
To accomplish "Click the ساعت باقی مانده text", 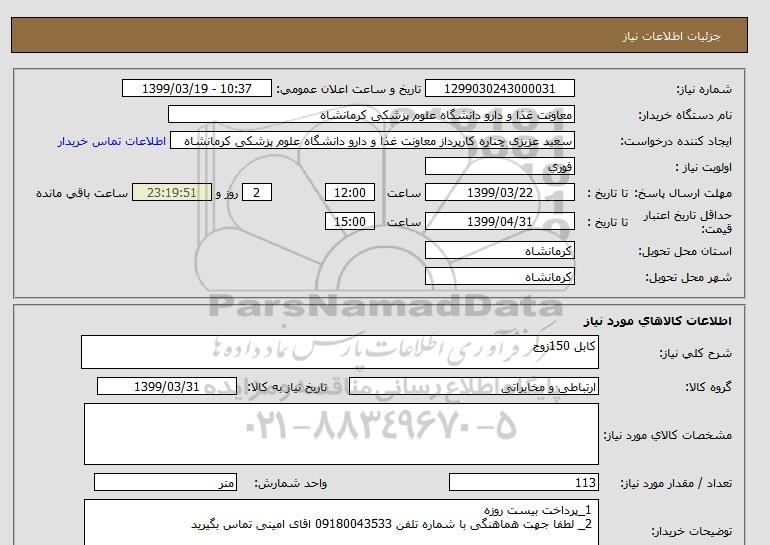I will pos(82,193).
